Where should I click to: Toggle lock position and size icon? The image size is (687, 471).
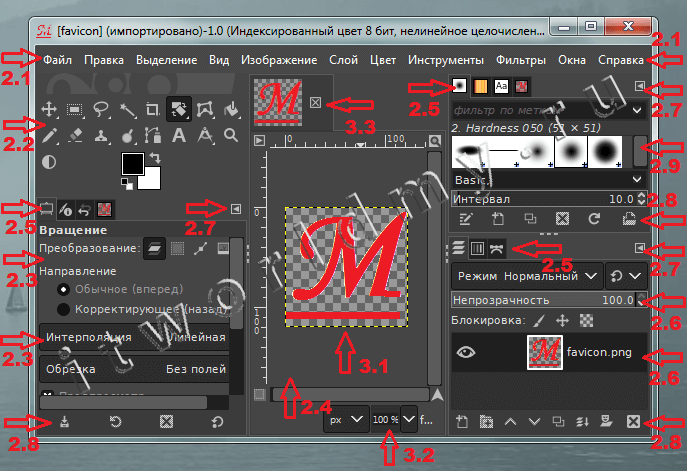tap(562, 321)
